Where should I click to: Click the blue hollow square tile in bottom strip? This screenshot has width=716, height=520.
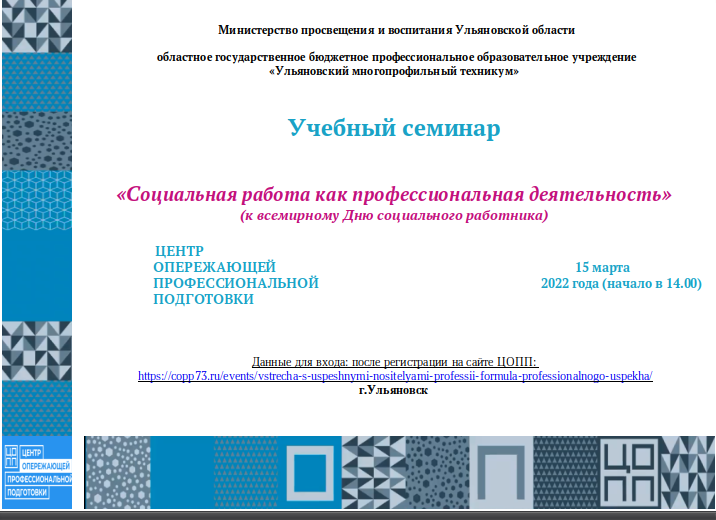pyautogui.click(x=311, y=472)
